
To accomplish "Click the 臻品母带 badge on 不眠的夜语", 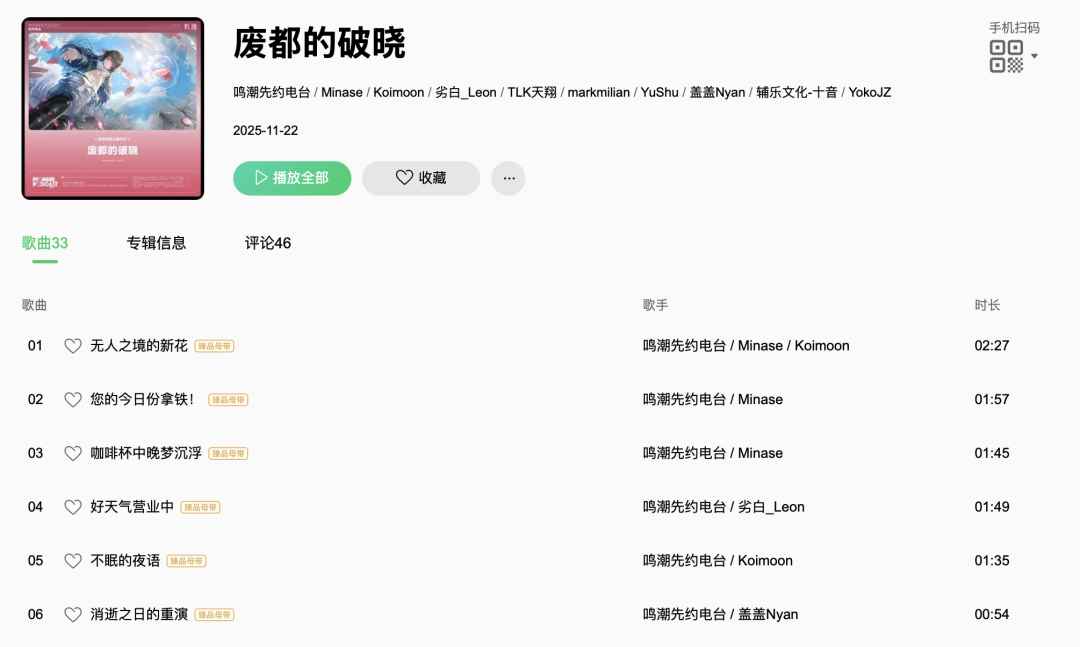I will pyautogui.click(x=187, y=561).
